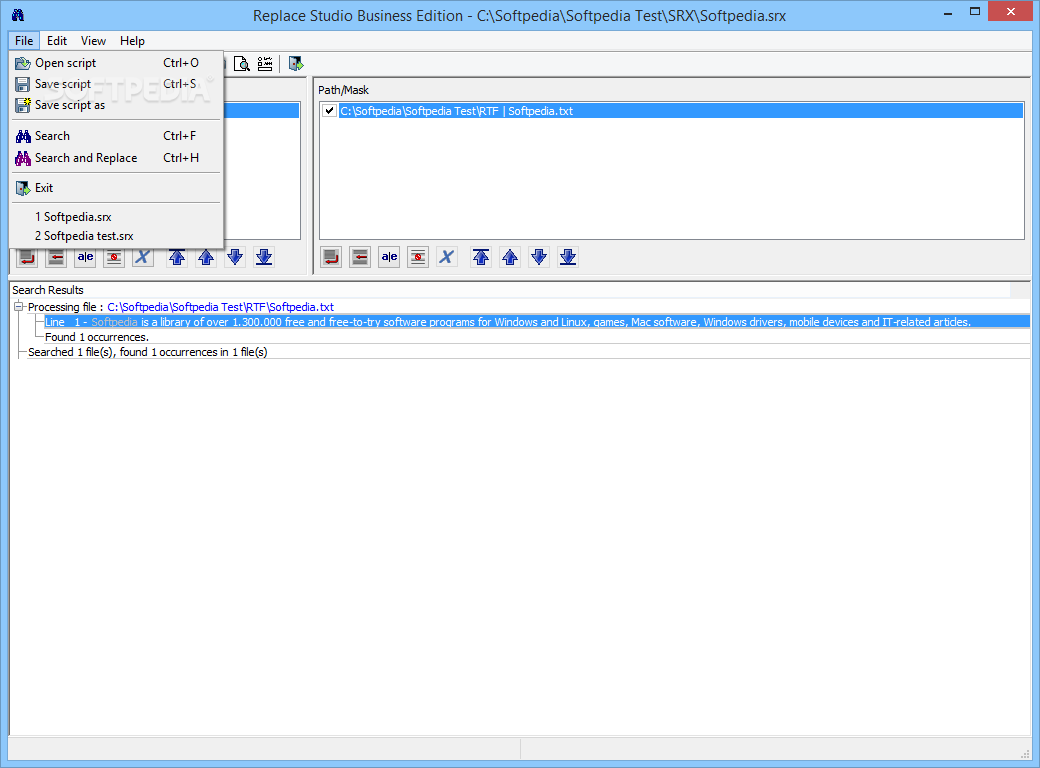Select 'Found 1 occurrences.' result row
The image size is (1040, 768).
click(x=97, y=337)
